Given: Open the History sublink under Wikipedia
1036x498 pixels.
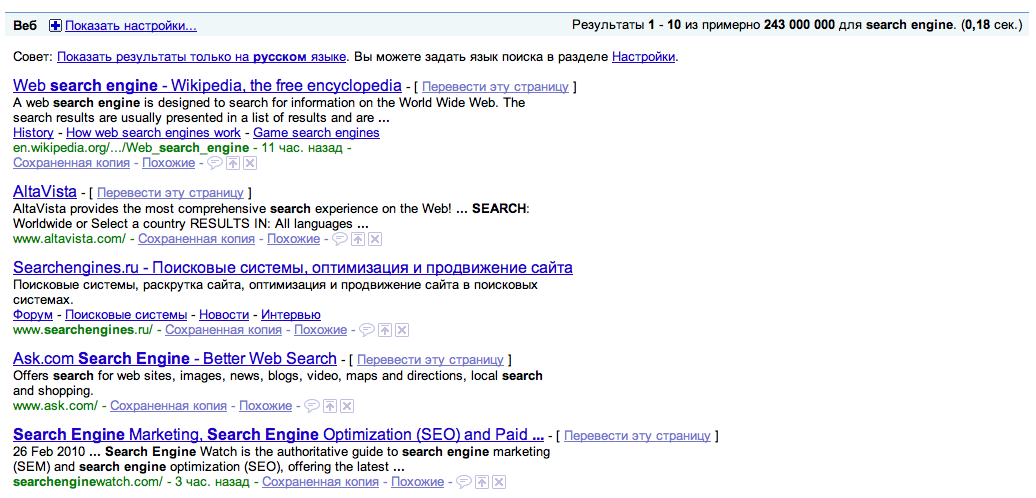Looking at the screenshot, I should pos(33,133).
